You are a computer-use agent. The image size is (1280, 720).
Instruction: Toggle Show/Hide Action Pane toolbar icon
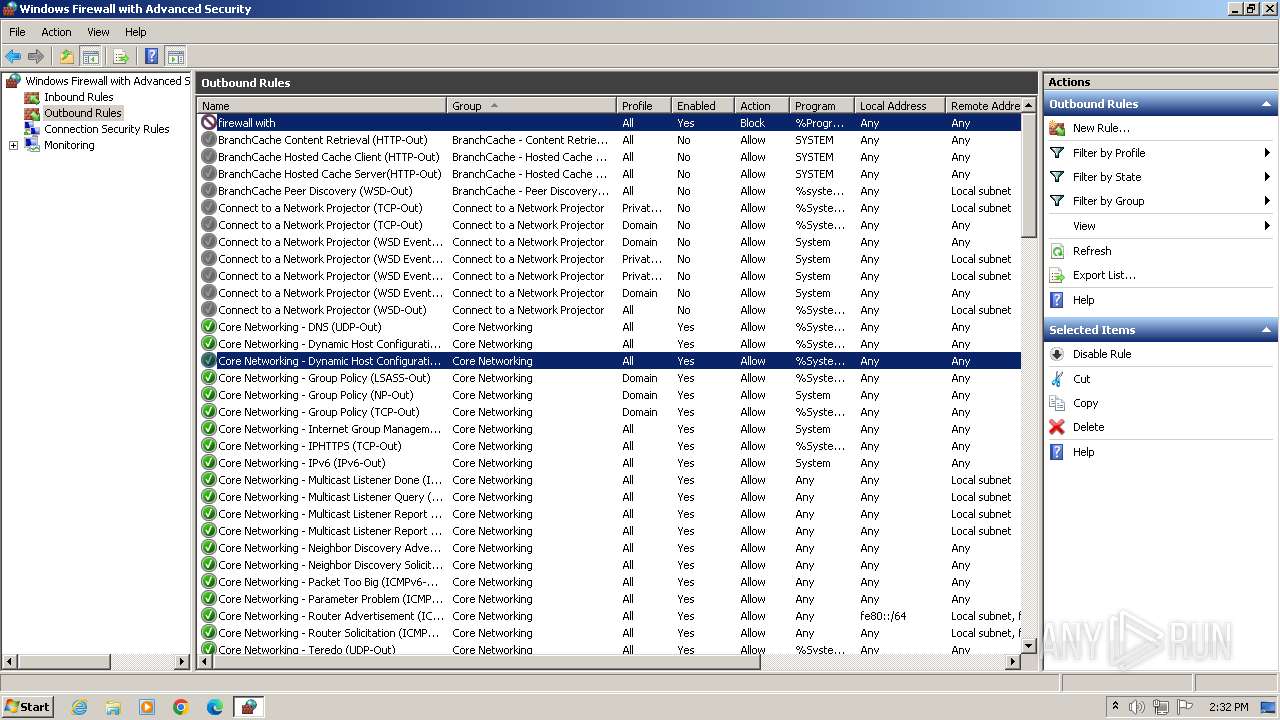coord(175,57)
